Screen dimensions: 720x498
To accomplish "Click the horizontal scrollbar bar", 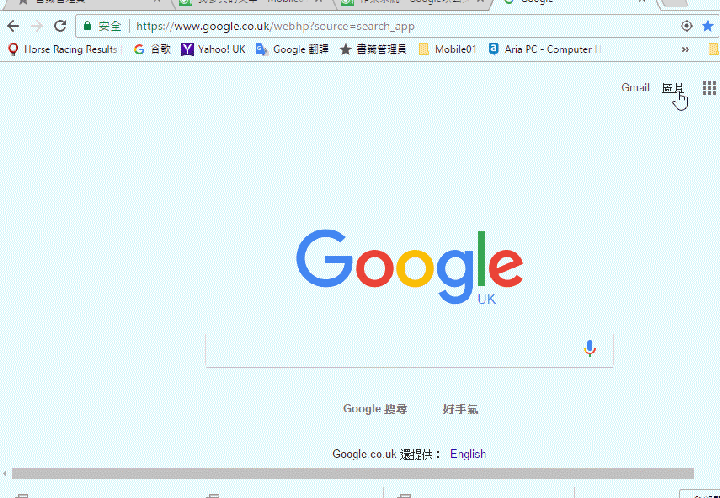I will pyautogui.click(x=353, y=473).
